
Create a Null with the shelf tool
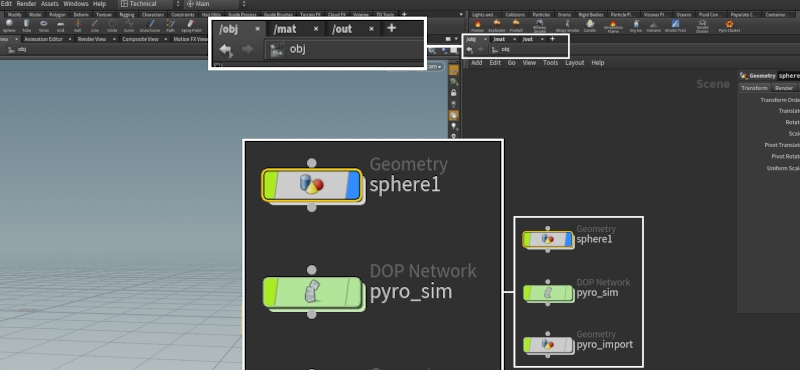click(x=78, y=26)
